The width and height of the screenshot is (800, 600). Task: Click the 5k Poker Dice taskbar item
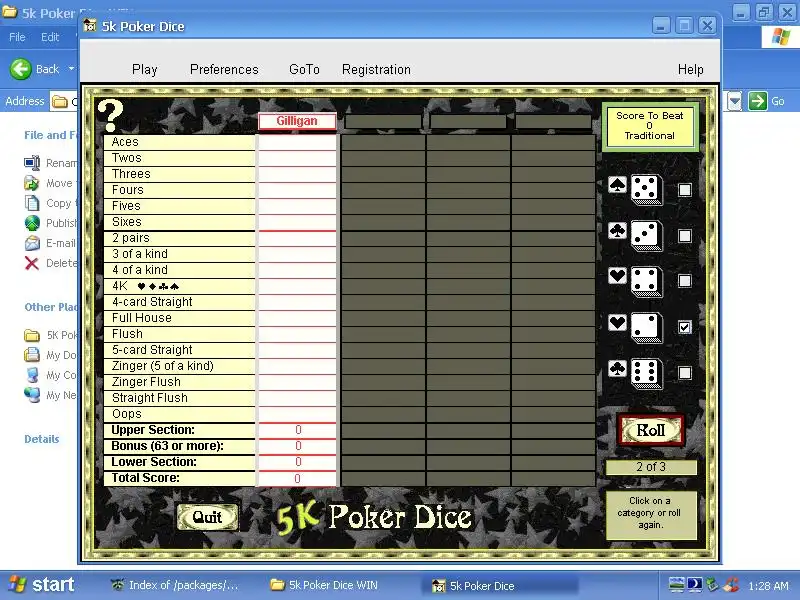coord(500,585)
